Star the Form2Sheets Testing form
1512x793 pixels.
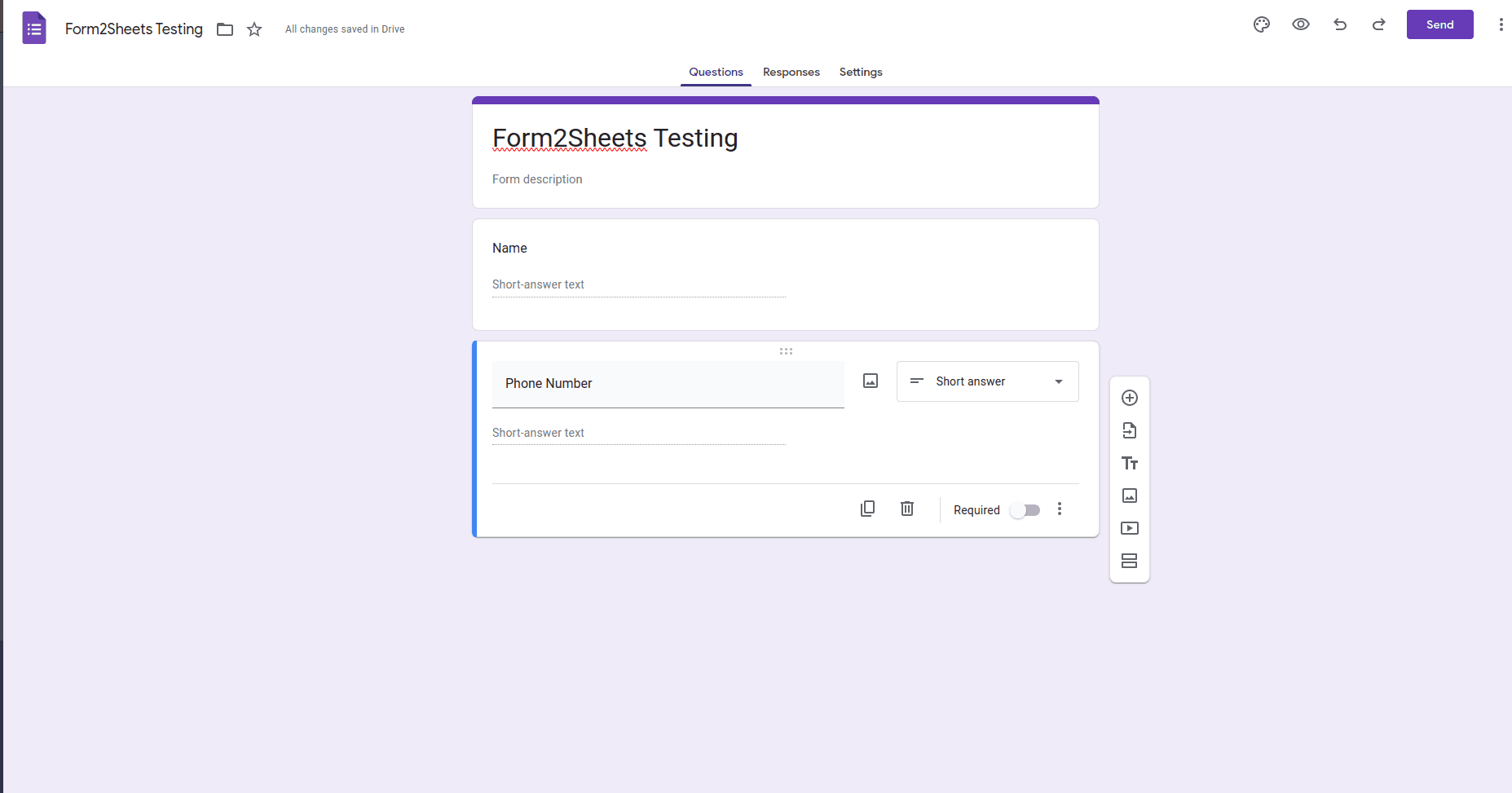[x=254, y=29]
